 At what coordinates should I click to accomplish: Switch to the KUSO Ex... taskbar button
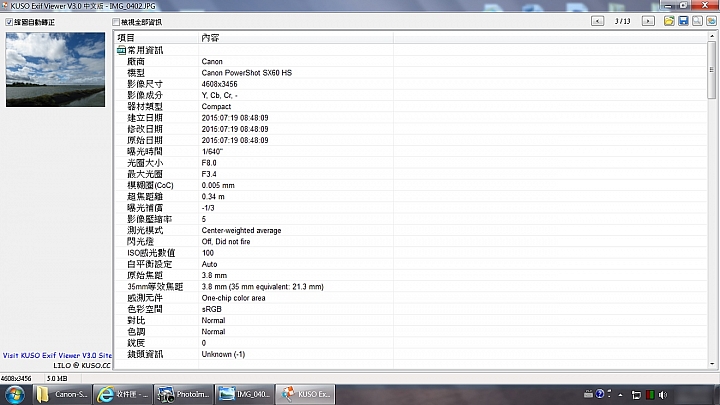305,394
